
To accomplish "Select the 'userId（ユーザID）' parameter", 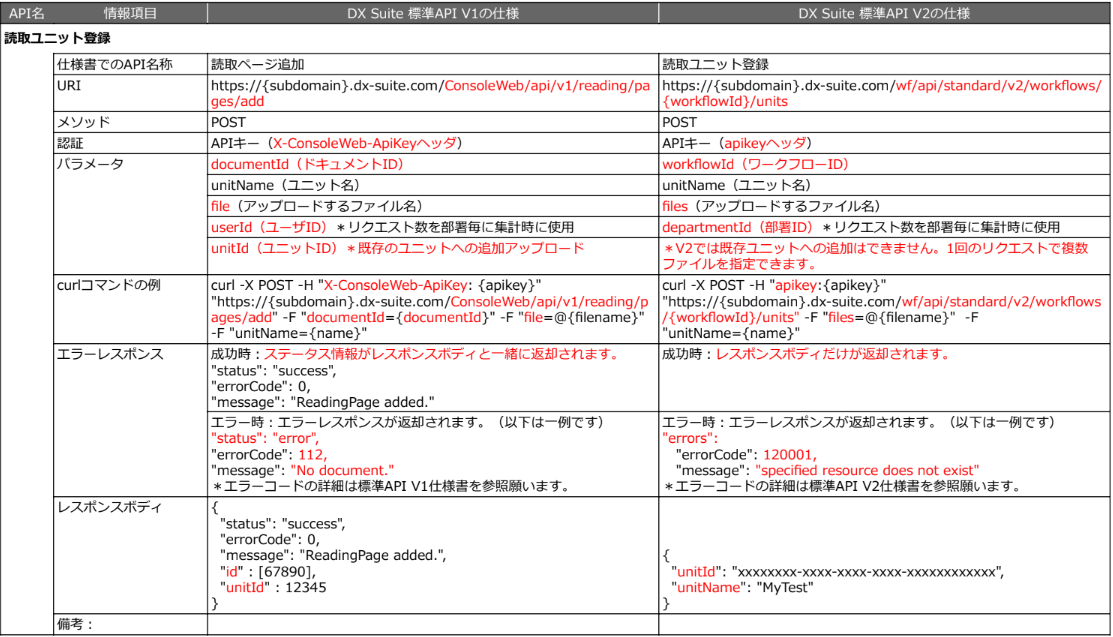I will coord(269,227).
